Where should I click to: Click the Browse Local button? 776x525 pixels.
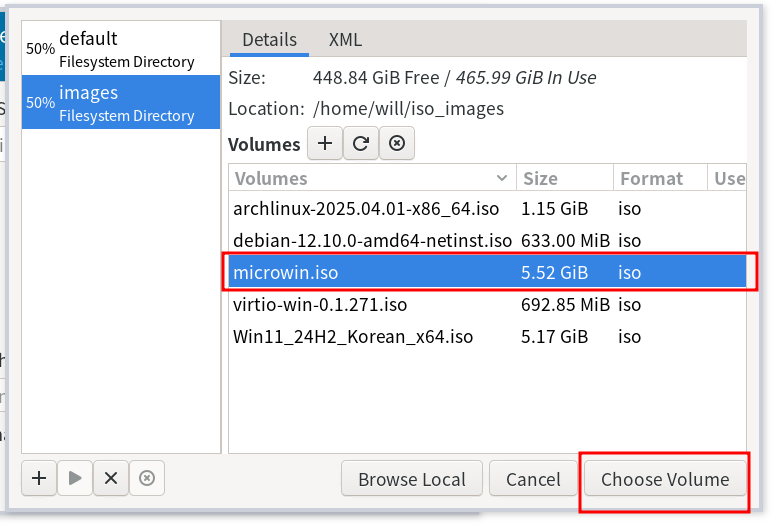pos(412,480)
